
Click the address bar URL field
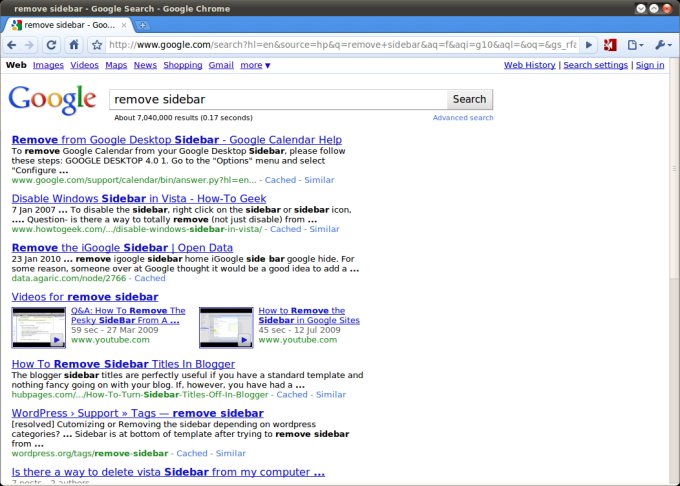343,45
